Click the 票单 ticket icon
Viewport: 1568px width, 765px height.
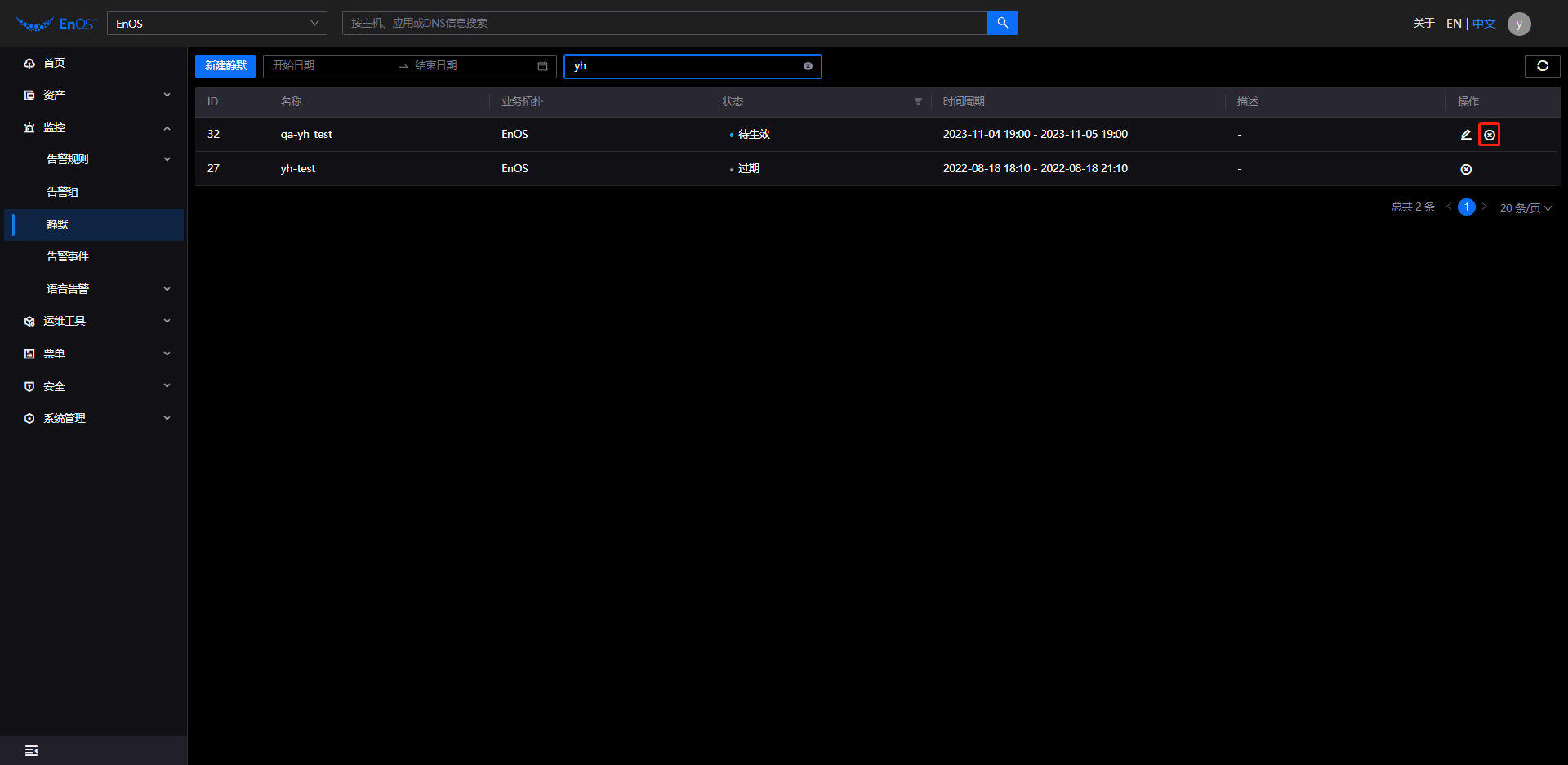29,354
